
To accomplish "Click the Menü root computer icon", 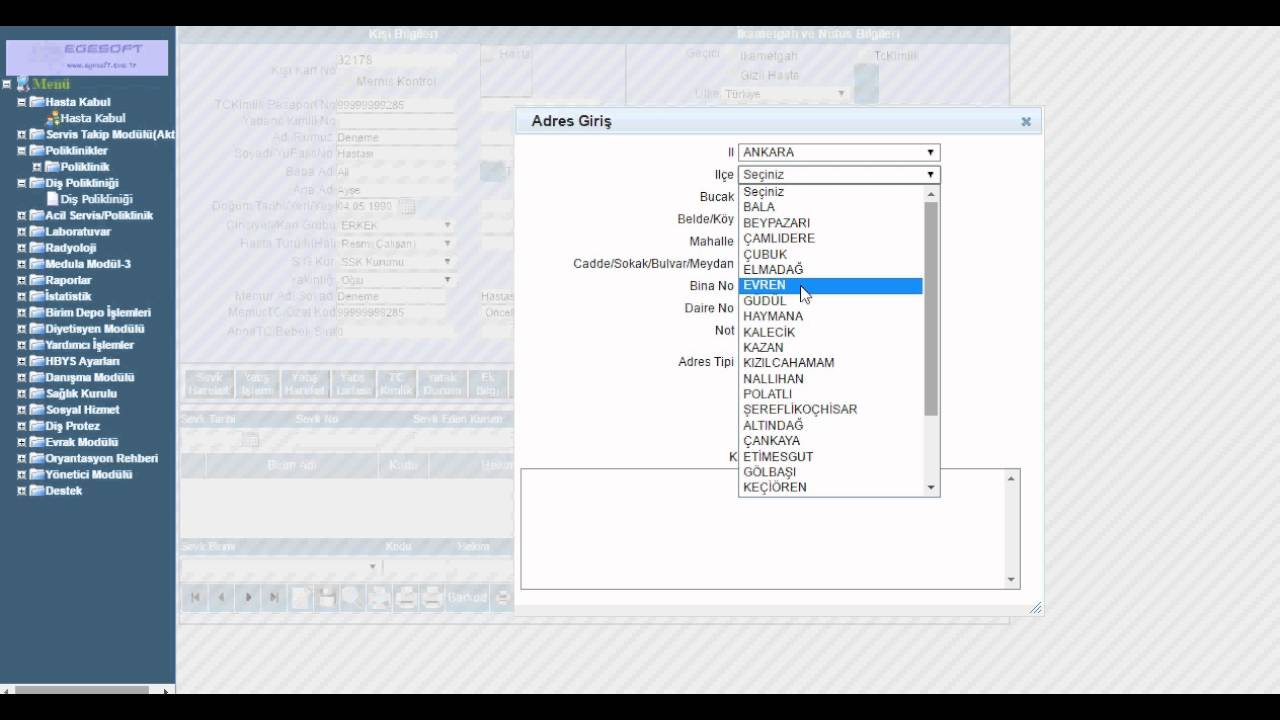I will [23, 85].
